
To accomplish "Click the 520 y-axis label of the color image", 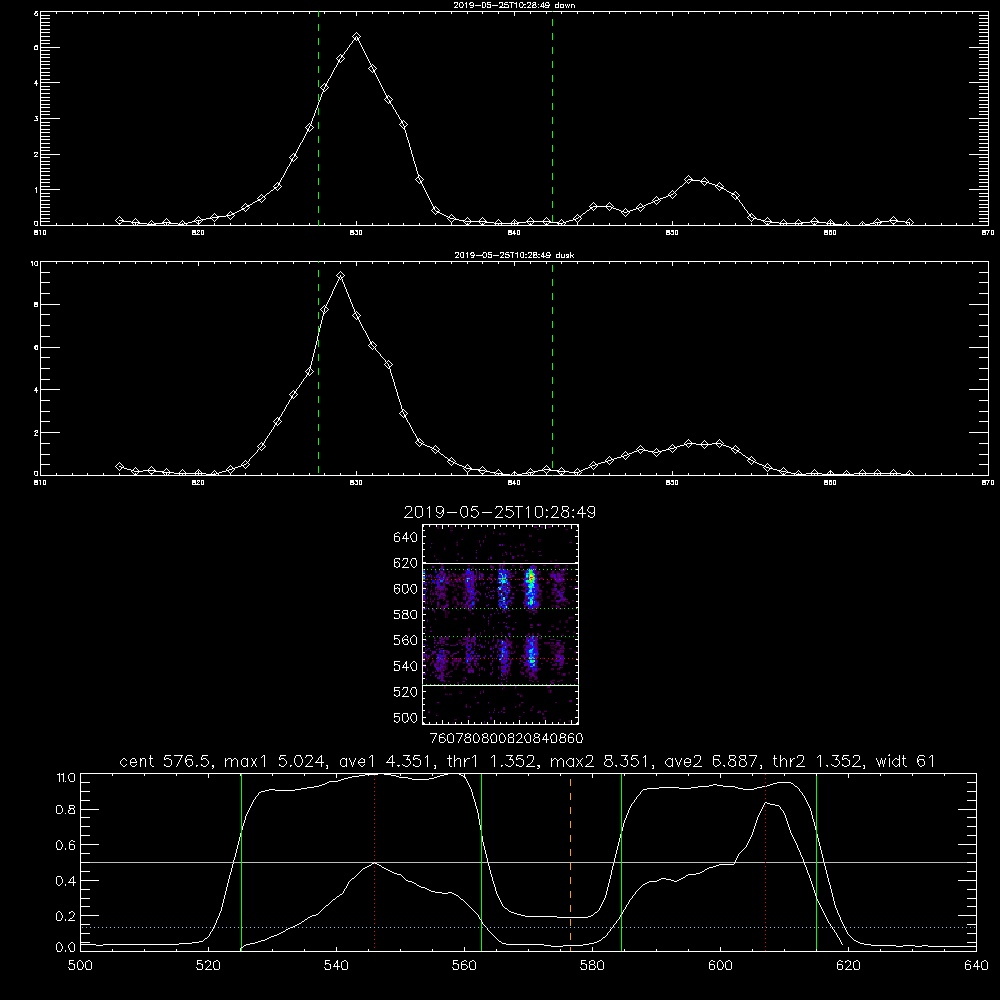I will [406, 692].
